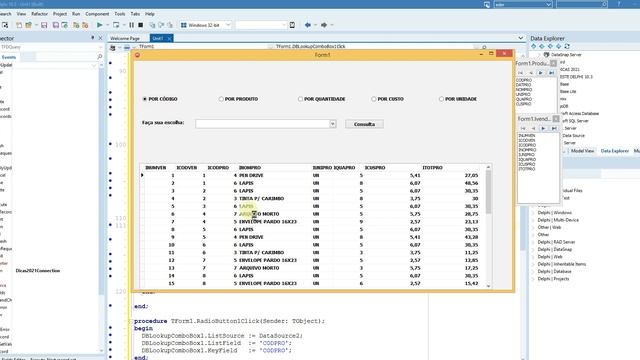
Task: Open the Faça sua escolha combo box dropdown
Action: [333, 124]
